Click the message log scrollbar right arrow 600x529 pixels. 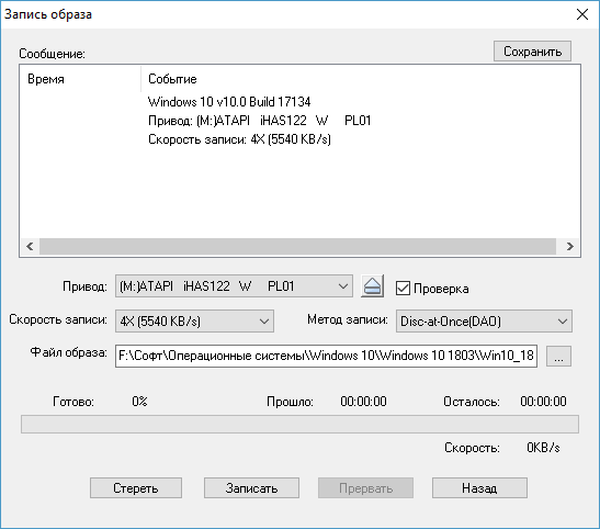point(566,244)
